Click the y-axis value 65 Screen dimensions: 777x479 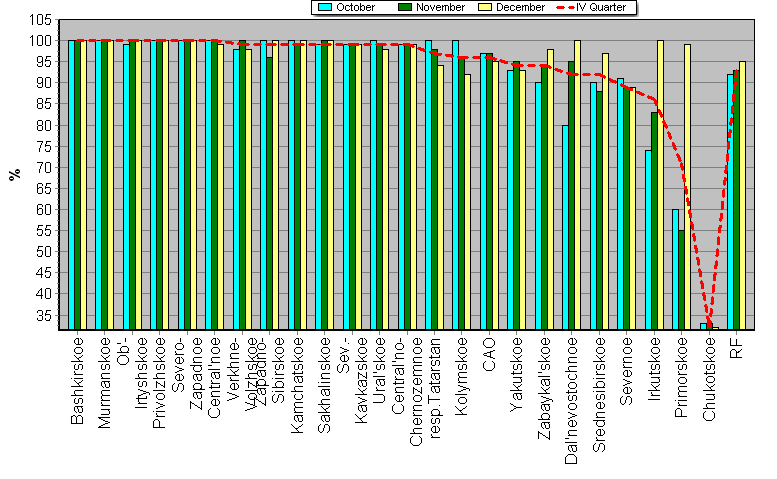click(x=43, y=189)
